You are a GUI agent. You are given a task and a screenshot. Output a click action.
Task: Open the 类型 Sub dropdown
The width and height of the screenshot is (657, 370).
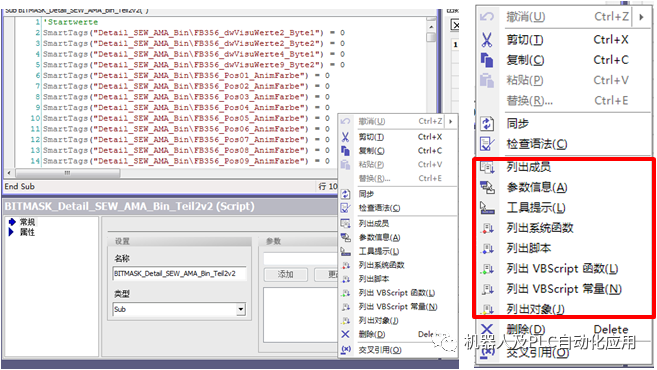(241, 309)
